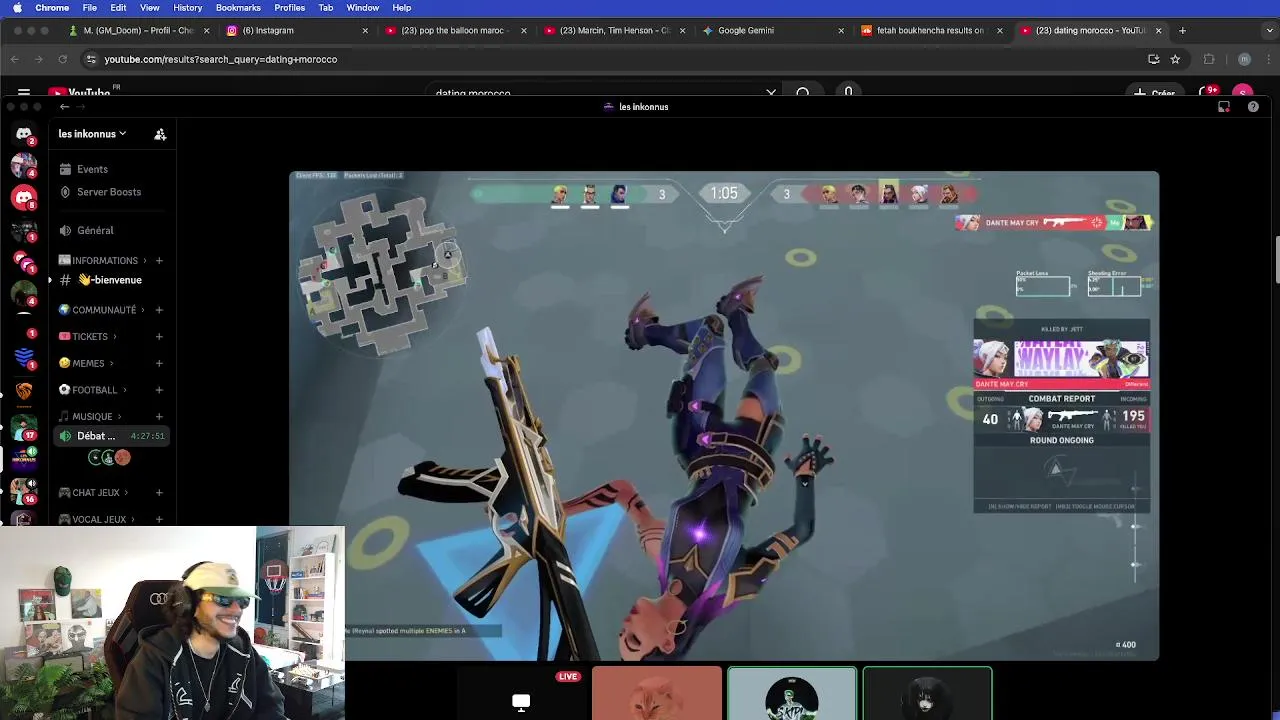Image resolution: width=1280 pixels, height=720 pixels.
Task: Open Chrome profile avatar button
Action: (1244, 60)
